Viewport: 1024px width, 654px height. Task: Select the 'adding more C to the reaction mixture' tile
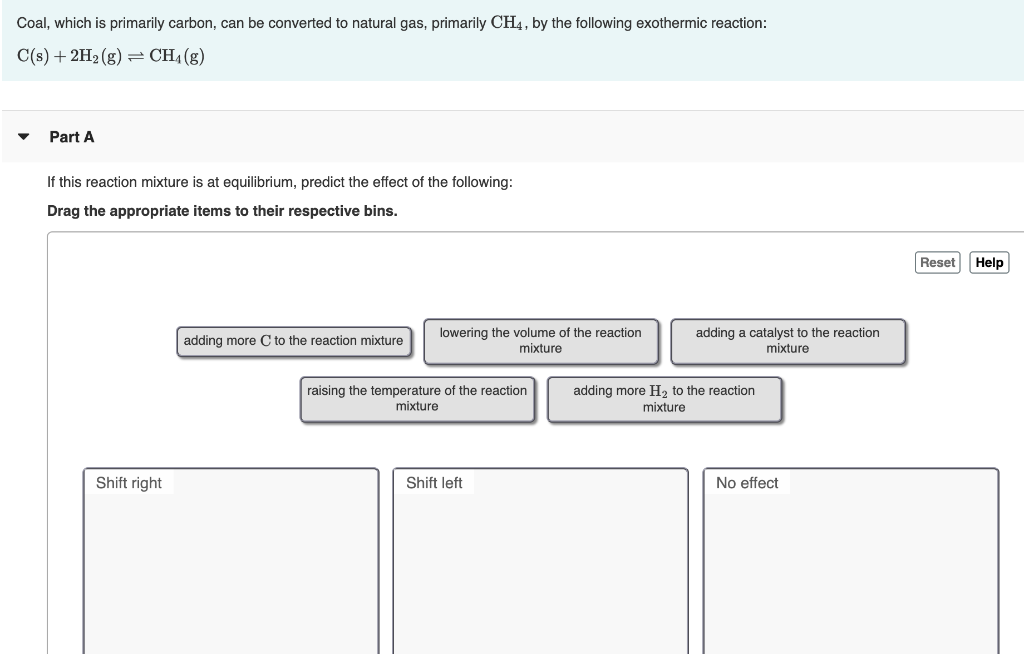point(293,341)
